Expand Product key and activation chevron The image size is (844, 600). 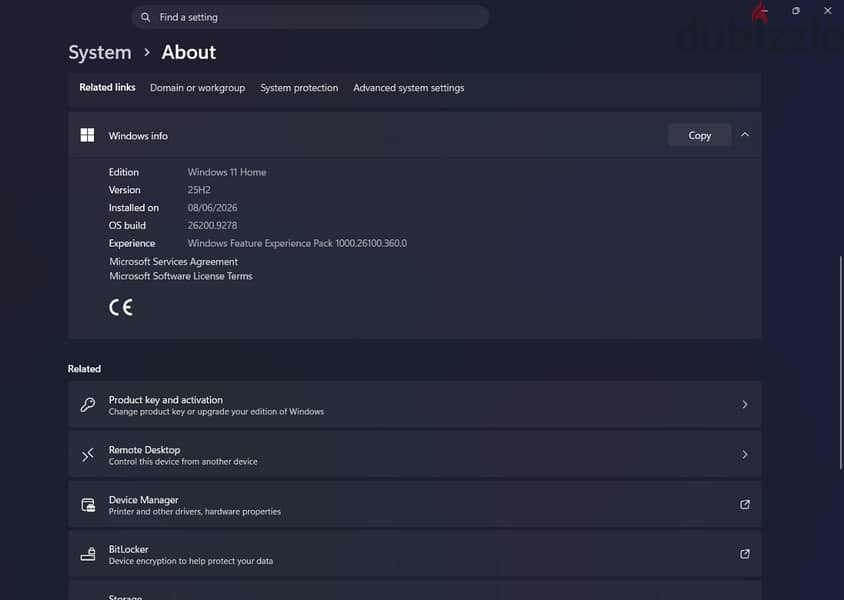745,405
